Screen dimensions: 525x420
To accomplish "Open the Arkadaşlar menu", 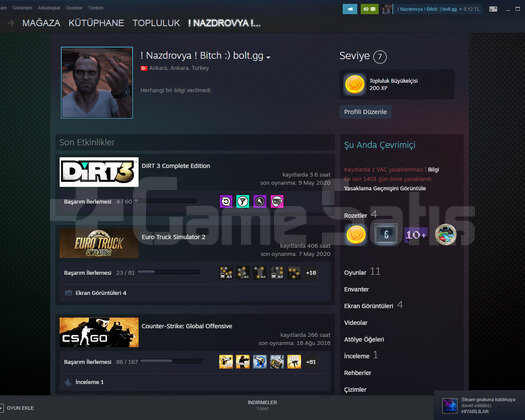I will (49, 7).
